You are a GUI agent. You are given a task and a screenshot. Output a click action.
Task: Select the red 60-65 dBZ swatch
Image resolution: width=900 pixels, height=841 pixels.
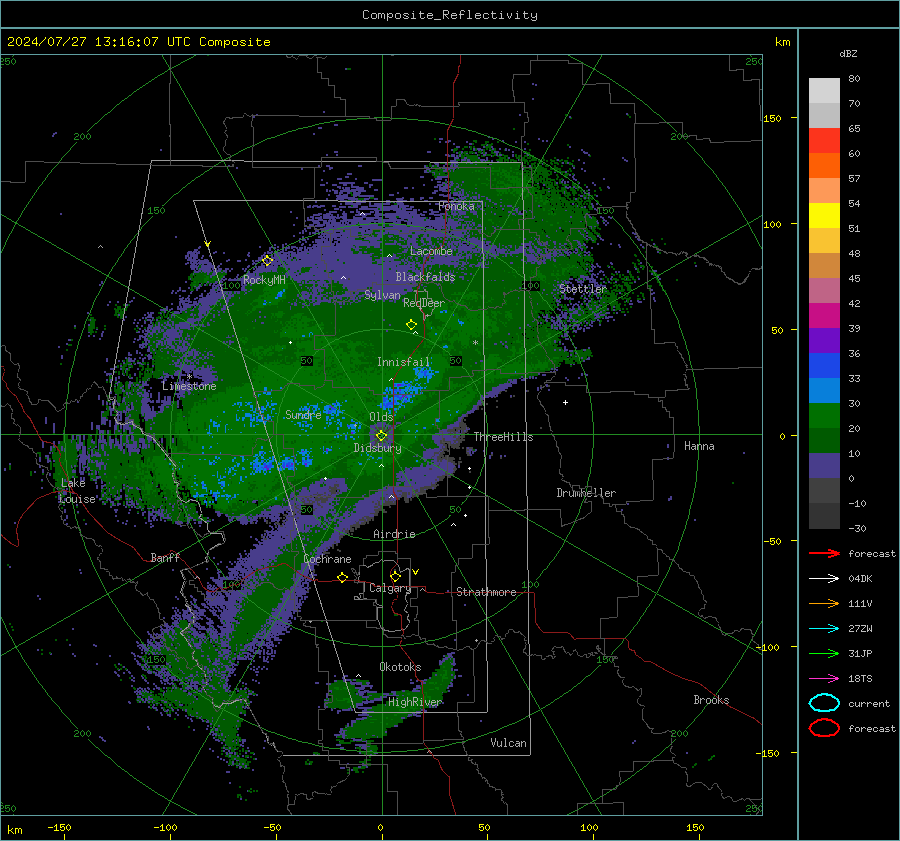coord(824,141)
